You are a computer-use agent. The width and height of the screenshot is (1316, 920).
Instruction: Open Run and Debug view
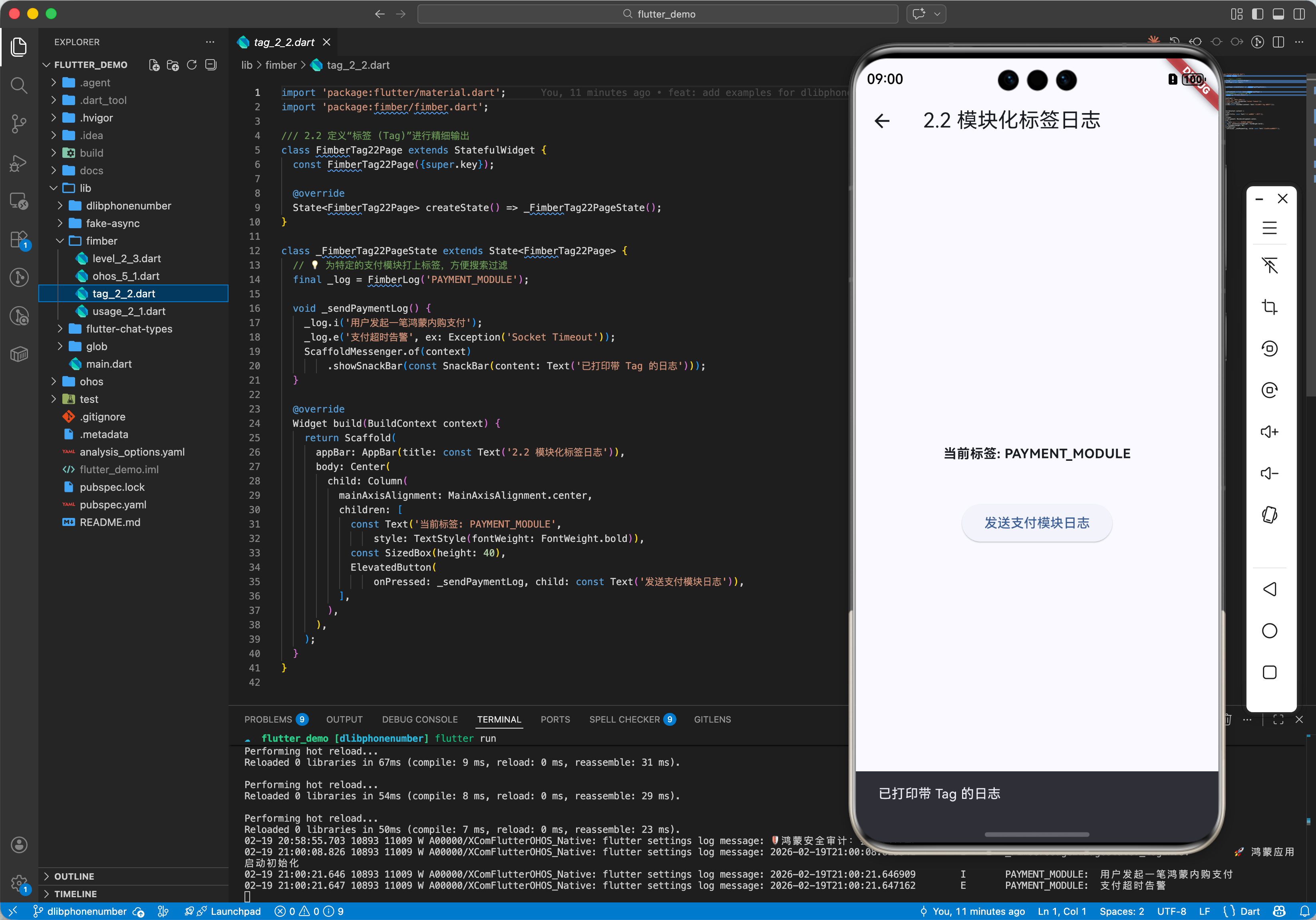[19, 163]
